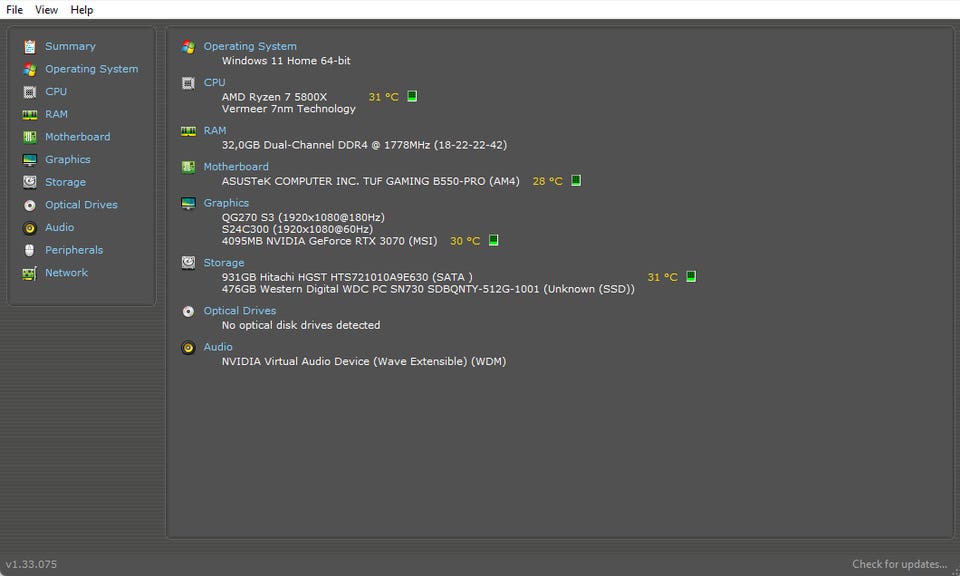960x576 pixels.
Task: Open the Audio sidebar section
Action: click(59, 228)
